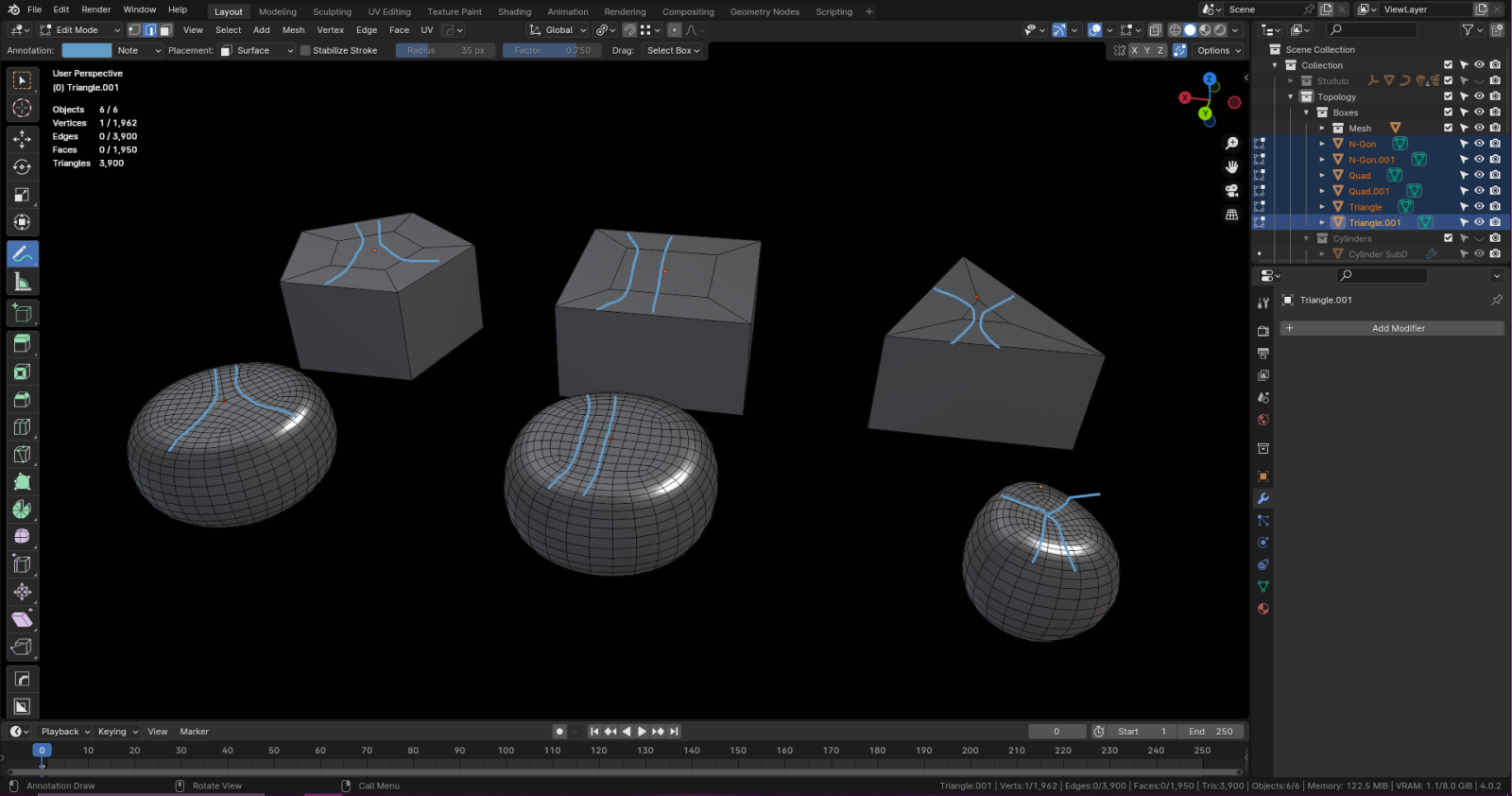Screen dimensions: 1512x796
Task: Open the Vertex menu in viewport header
Action: tap(331, 30)
